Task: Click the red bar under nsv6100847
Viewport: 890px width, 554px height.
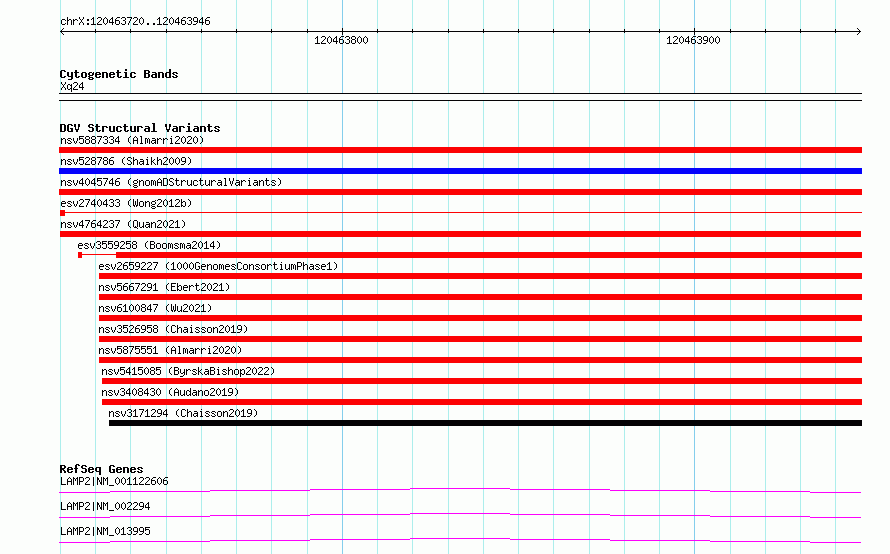Action: click(480, 318)
